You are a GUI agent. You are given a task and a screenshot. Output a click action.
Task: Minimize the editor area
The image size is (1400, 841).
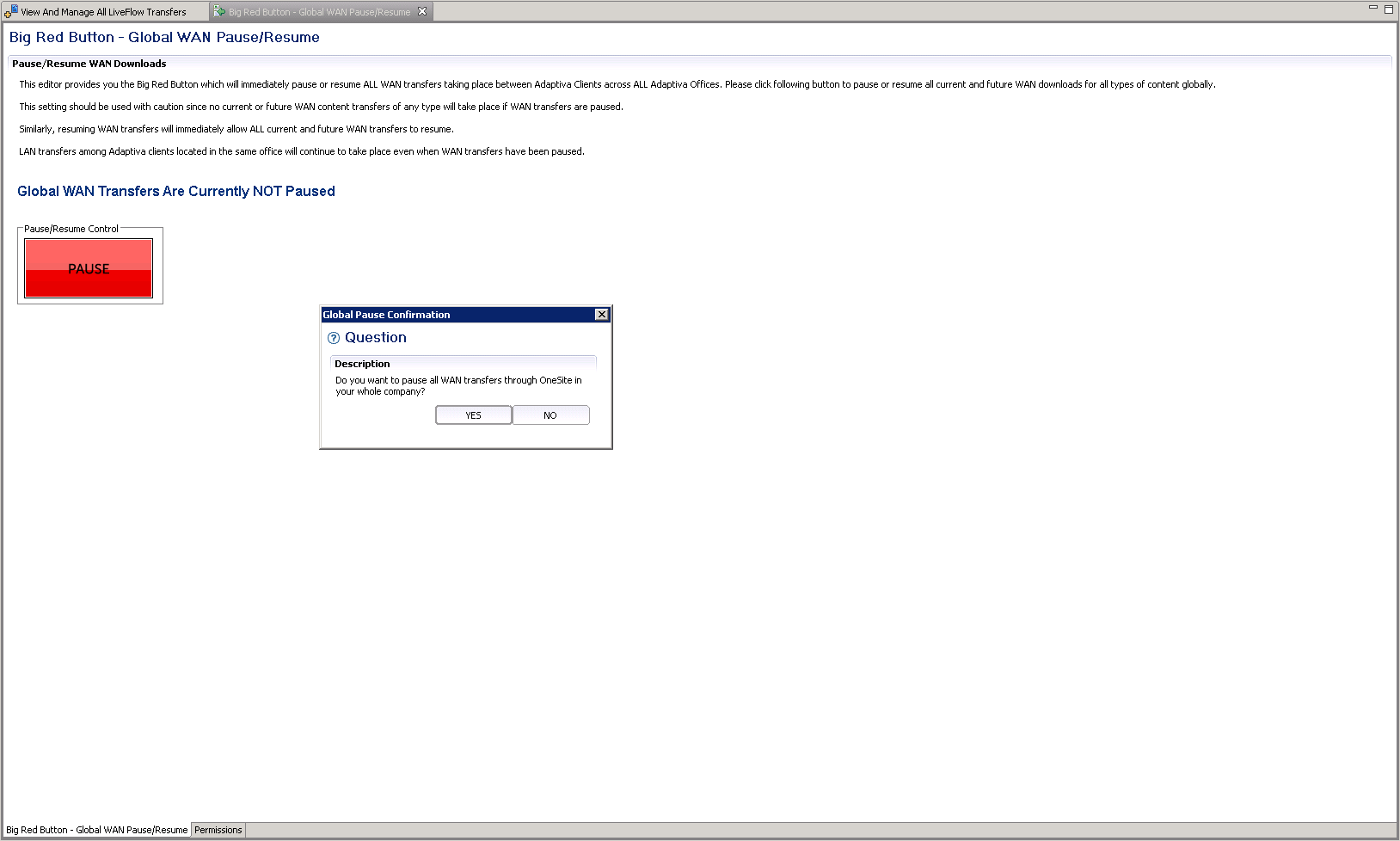coord(1373,8)
